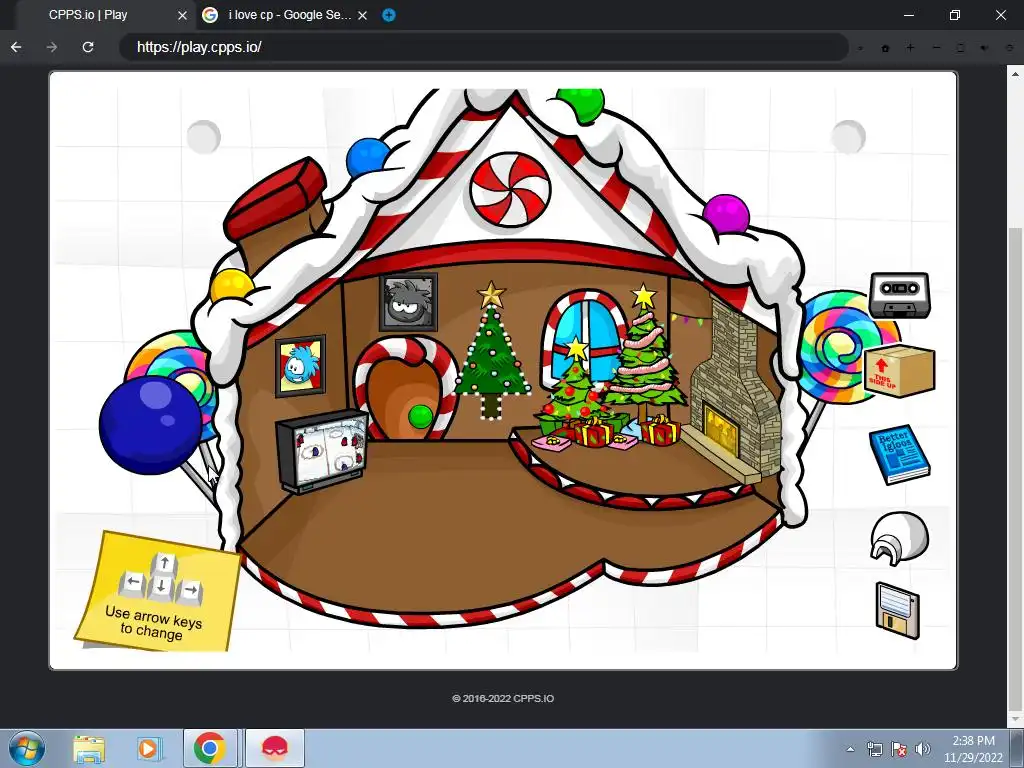Screen dimensions: 1024x768
Task: Click the candy cane heart-shaped door
Action: coord(405,389)
